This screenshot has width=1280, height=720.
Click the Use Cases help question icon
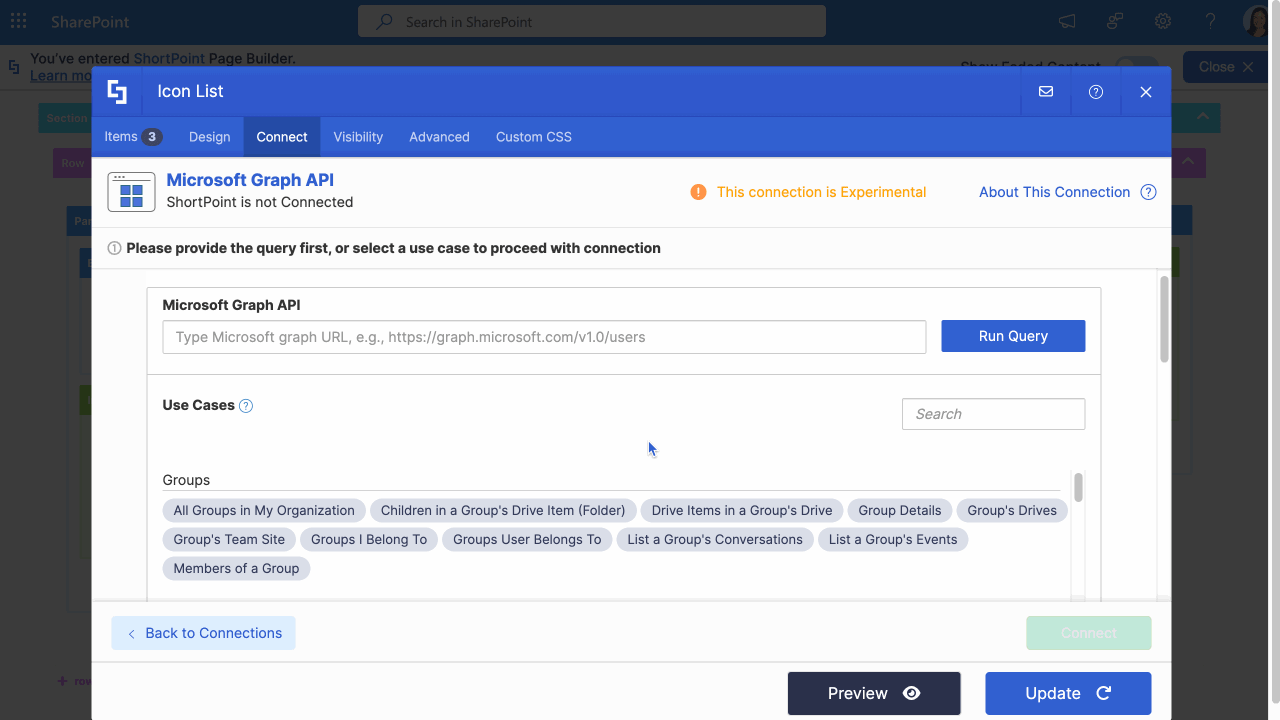pyautogui.click(x=246, y=406)
